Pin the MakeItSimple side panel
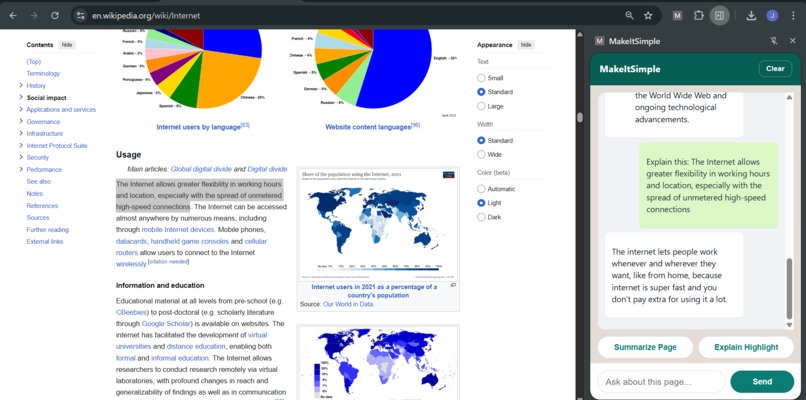Viewport: 806px width, 400px height. (774, 41)
